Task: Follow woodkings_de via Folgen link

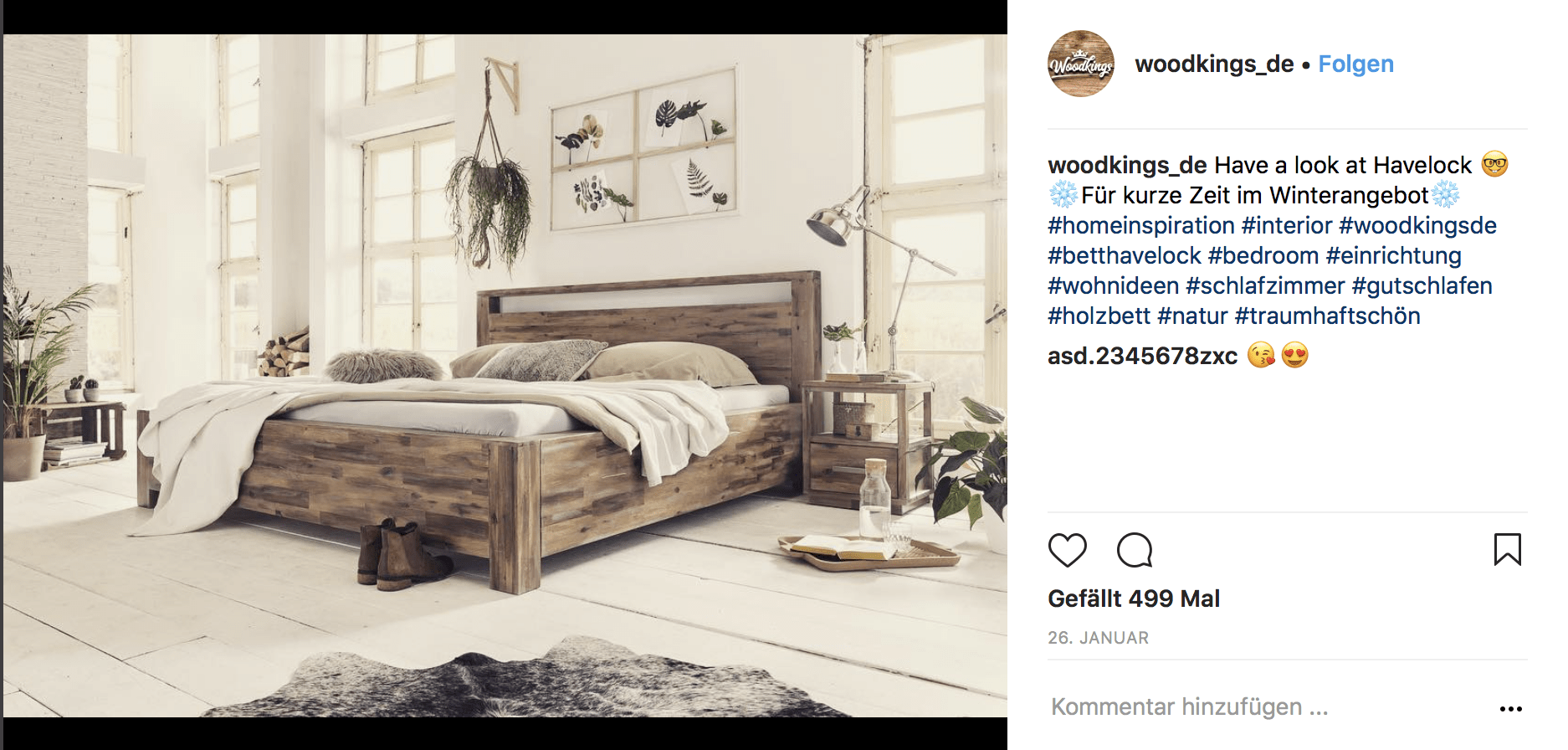Action: (x=1355, y=64)
